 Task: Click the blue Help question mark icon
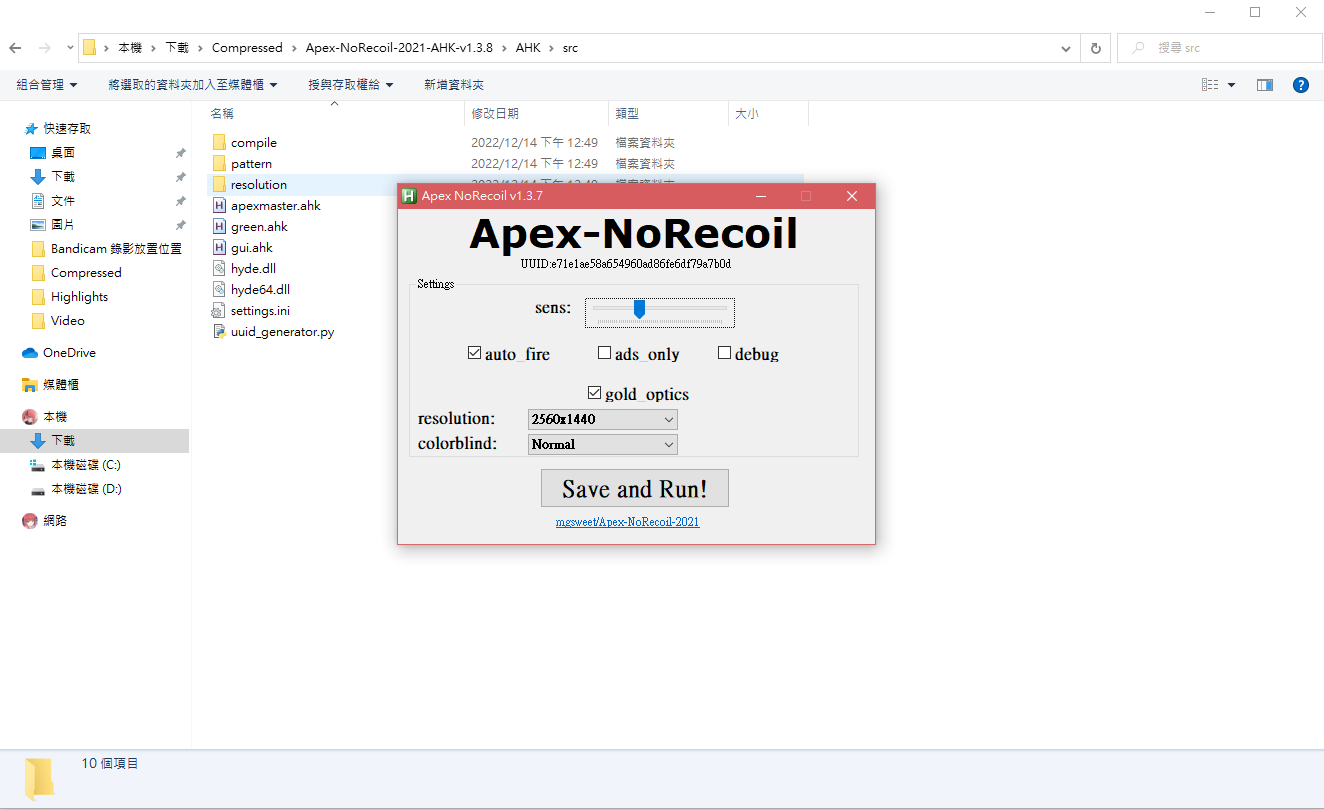click(1300, 84)
